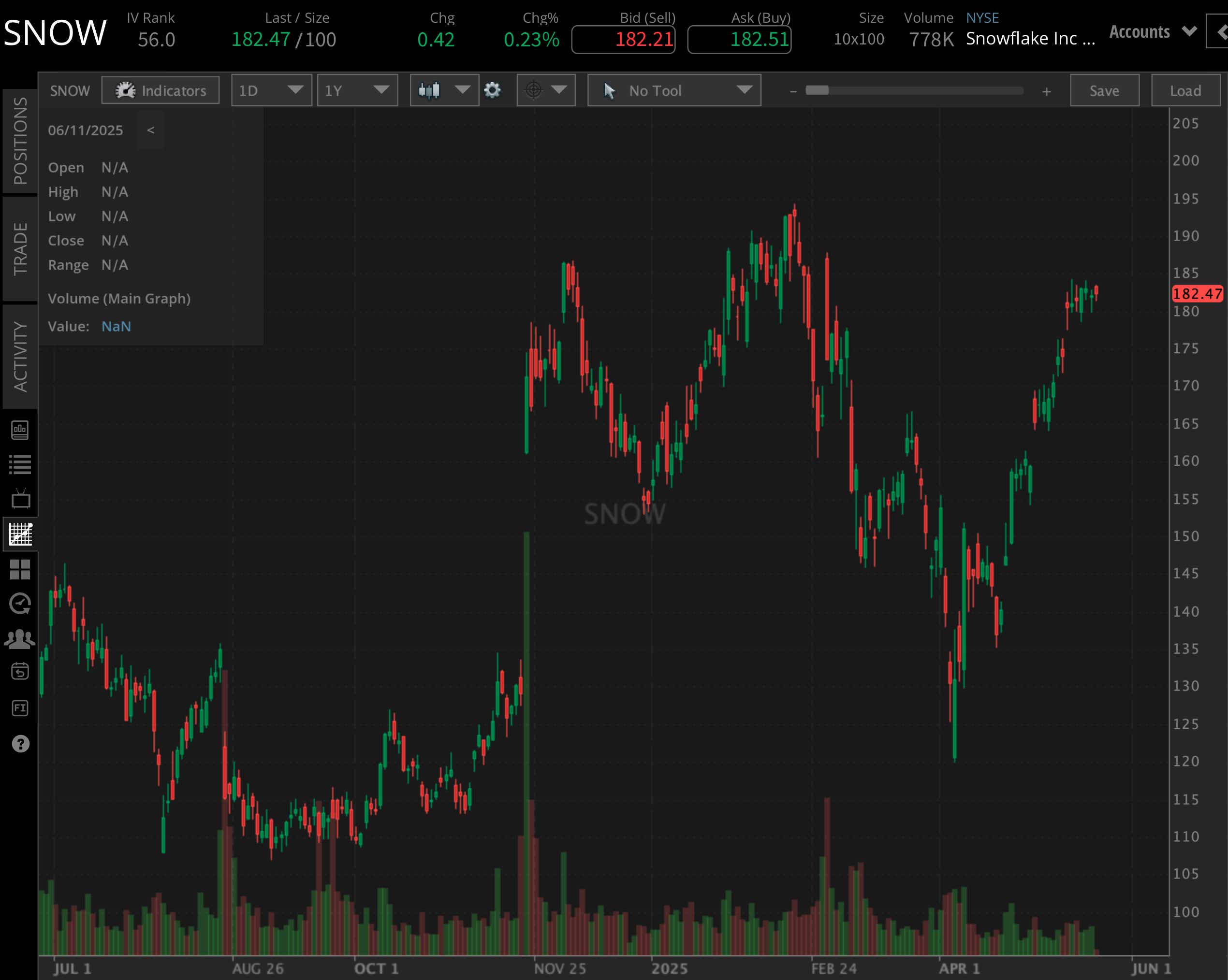
Task: Open the list watchlist sidebar icon
Action: (20, 465)
